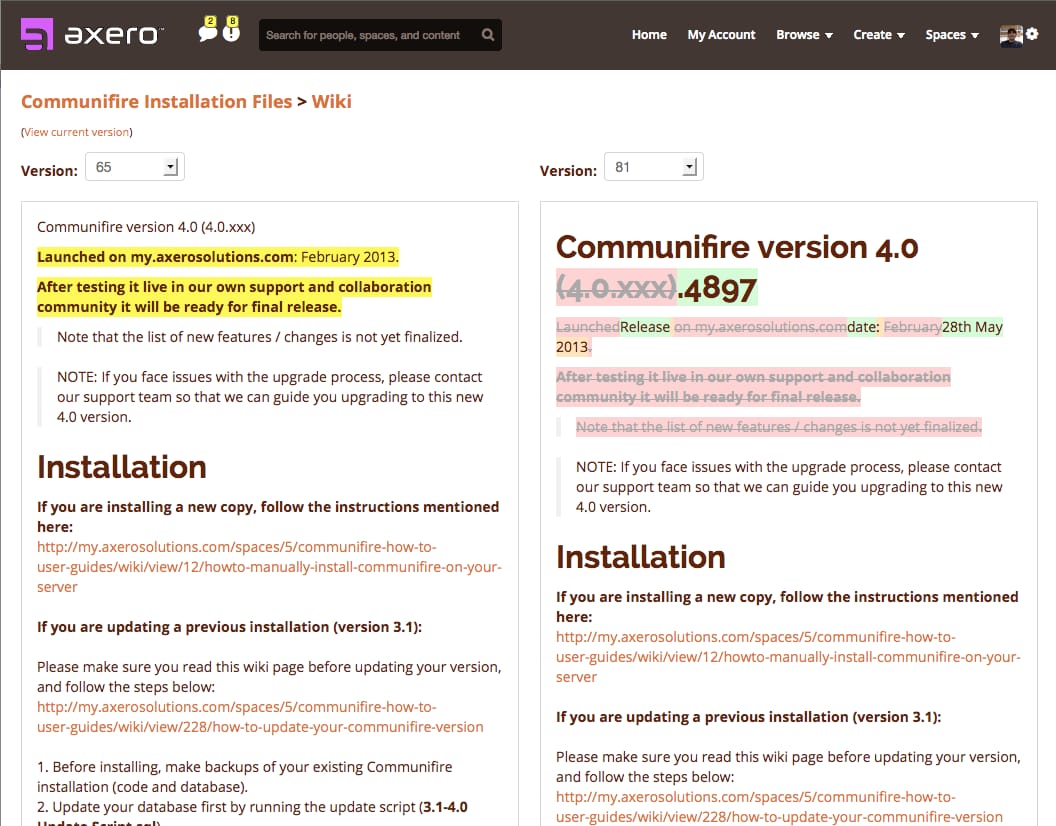Click the right panel Installation heading
This screenshot has height=826, width=1056.
click(x=640, y=557)
